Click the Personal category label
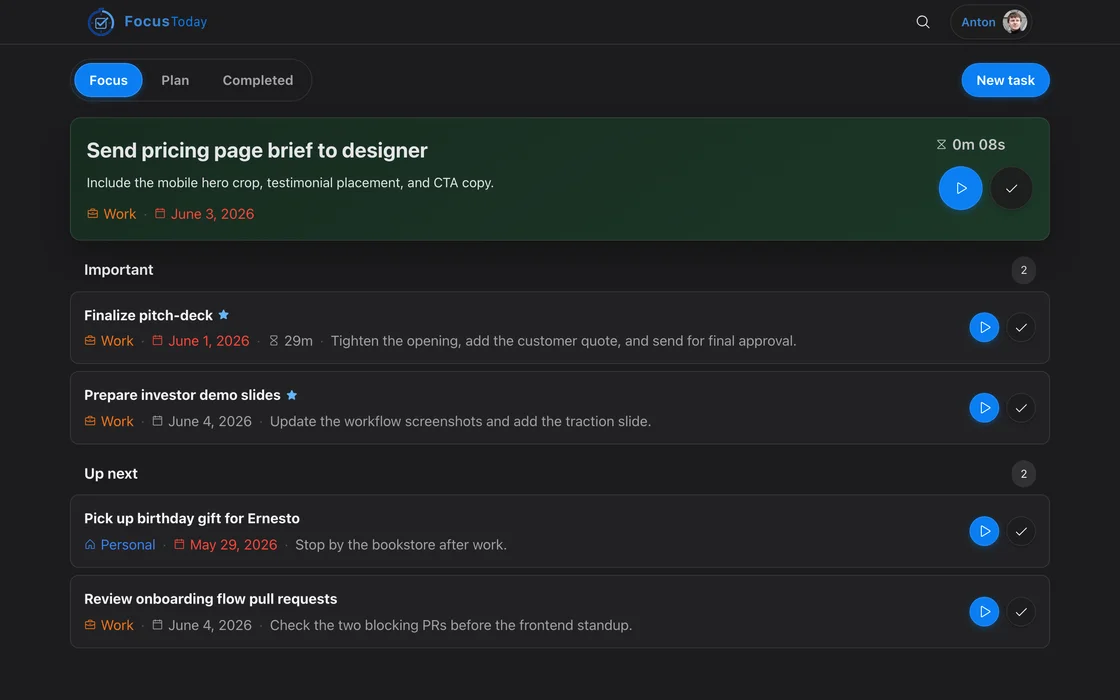Viewport: 1120px width, 700px height. tap(128, 544)
